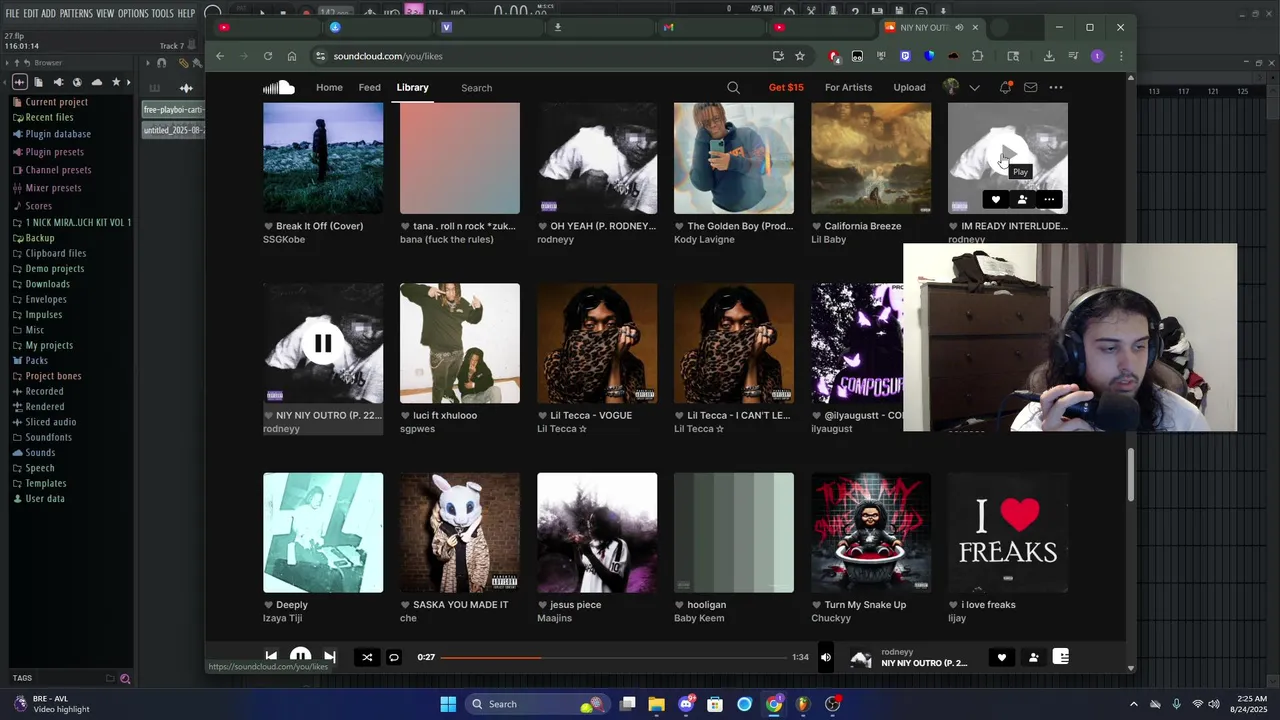Unlike current track via player bar heart

pos(1001,657)
